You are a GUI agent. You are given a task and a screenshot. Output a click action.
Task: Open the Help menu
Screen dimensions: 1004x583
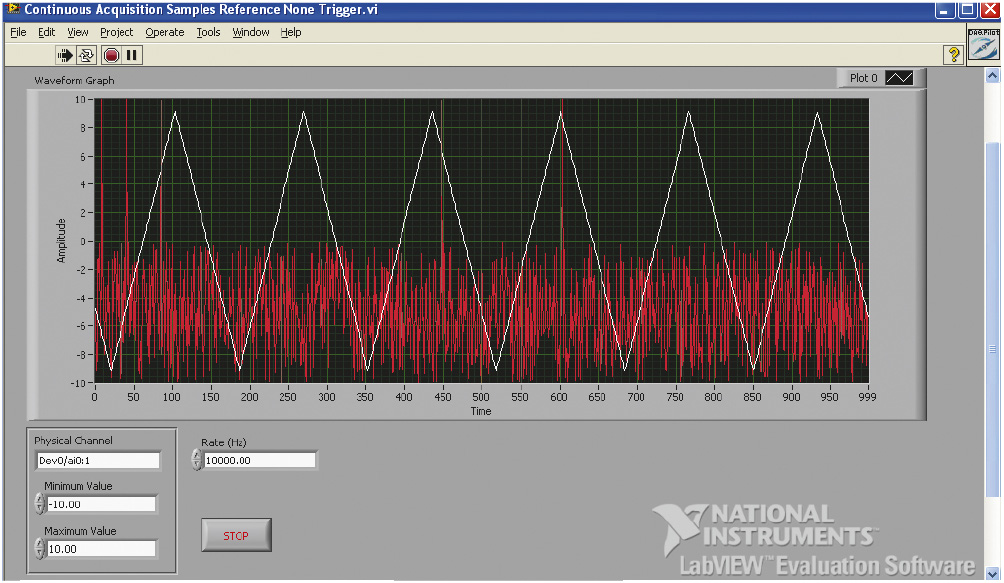click(291, 32)
